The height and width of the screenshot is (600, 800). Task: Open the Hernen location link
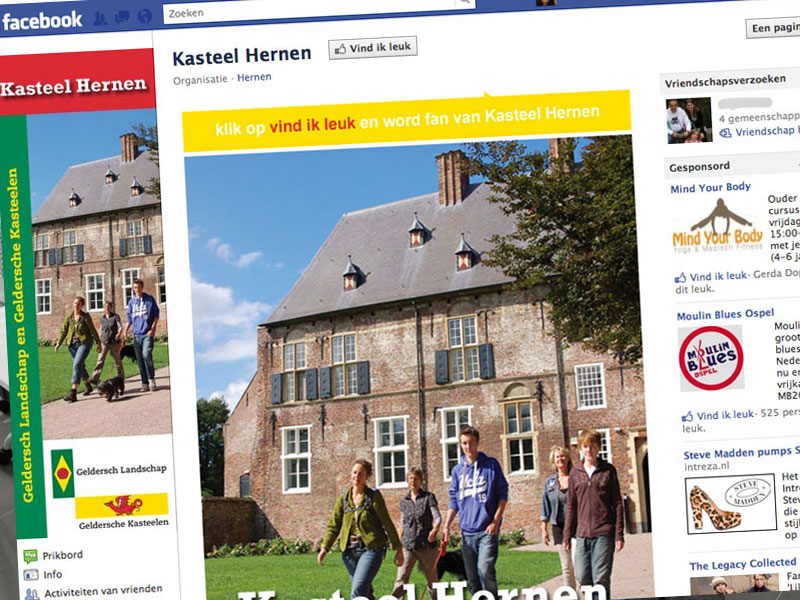(254, 78)
